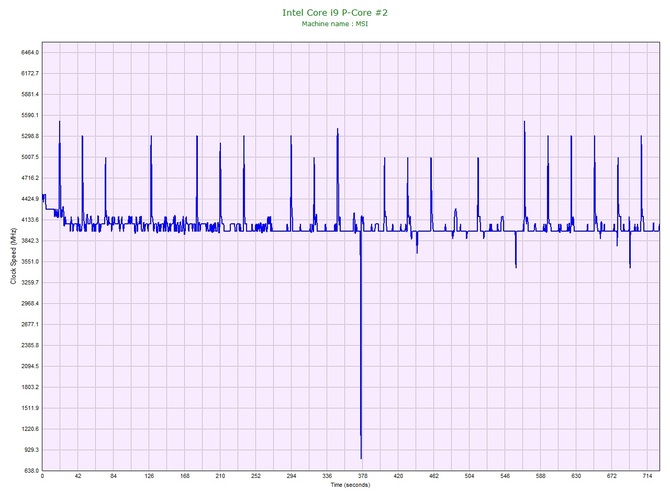This screenshot has width=670, height=502.
Task: Click the 252 tick on time axis
Action: (256, 476)
